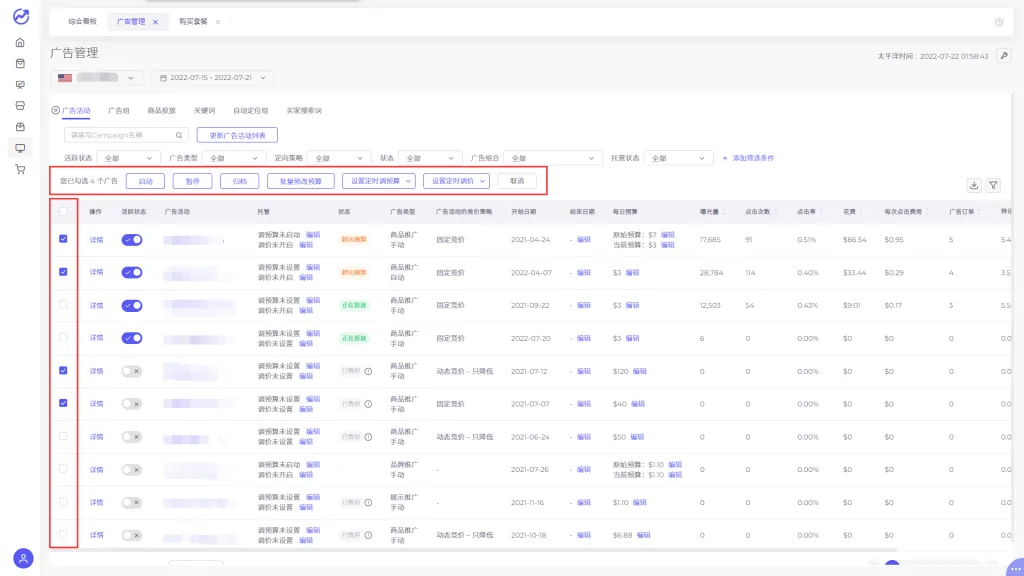
Task: Expand the 设置定时调预算 dropdown button
Action: click(x=379, y=181)
